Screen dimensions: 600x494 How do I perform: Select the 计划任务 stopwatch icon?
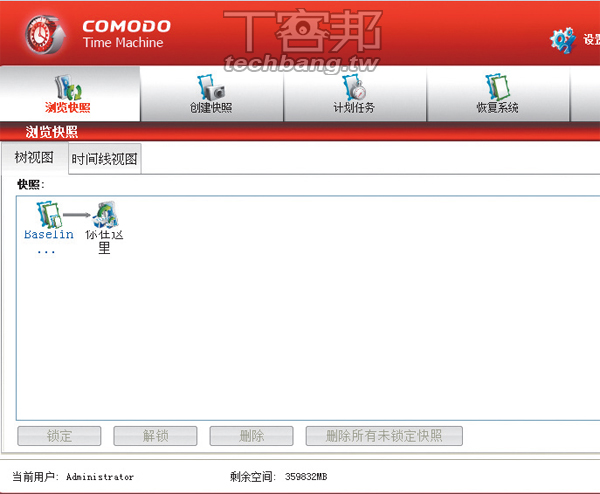click(354, 88)
